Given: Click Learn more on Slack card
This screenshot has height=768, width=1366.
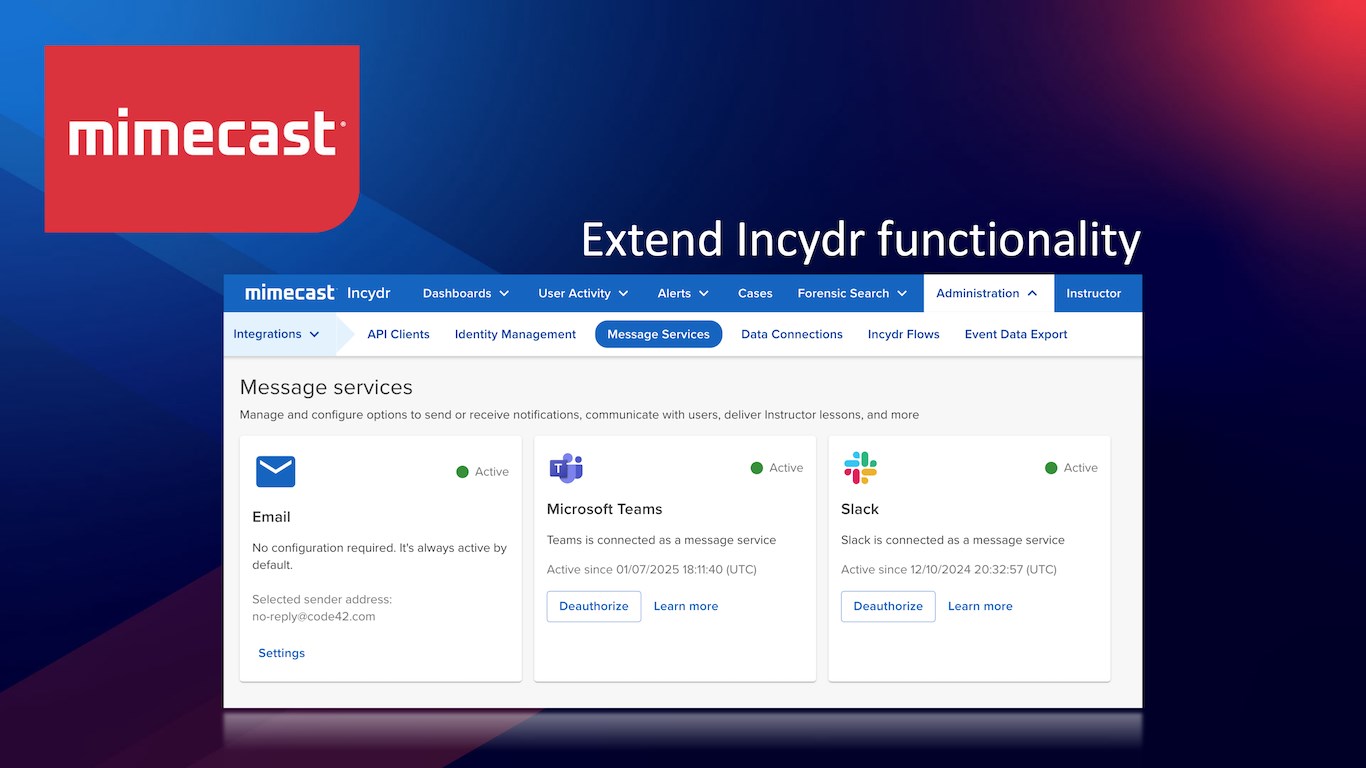Looking at the screenshot, I should (980, 606).
